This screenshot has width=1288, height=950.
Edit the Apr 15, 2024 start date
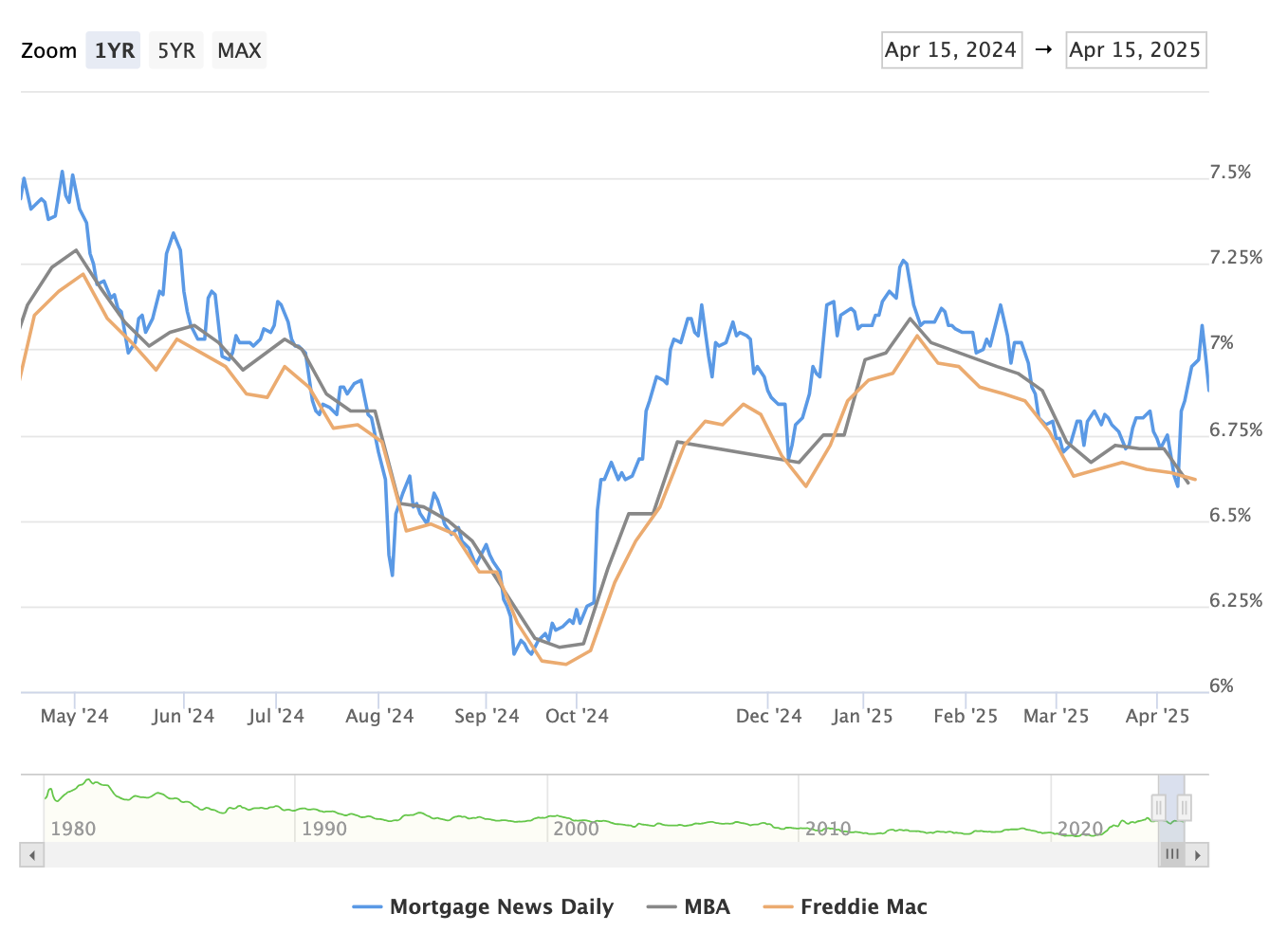(951, 50)
